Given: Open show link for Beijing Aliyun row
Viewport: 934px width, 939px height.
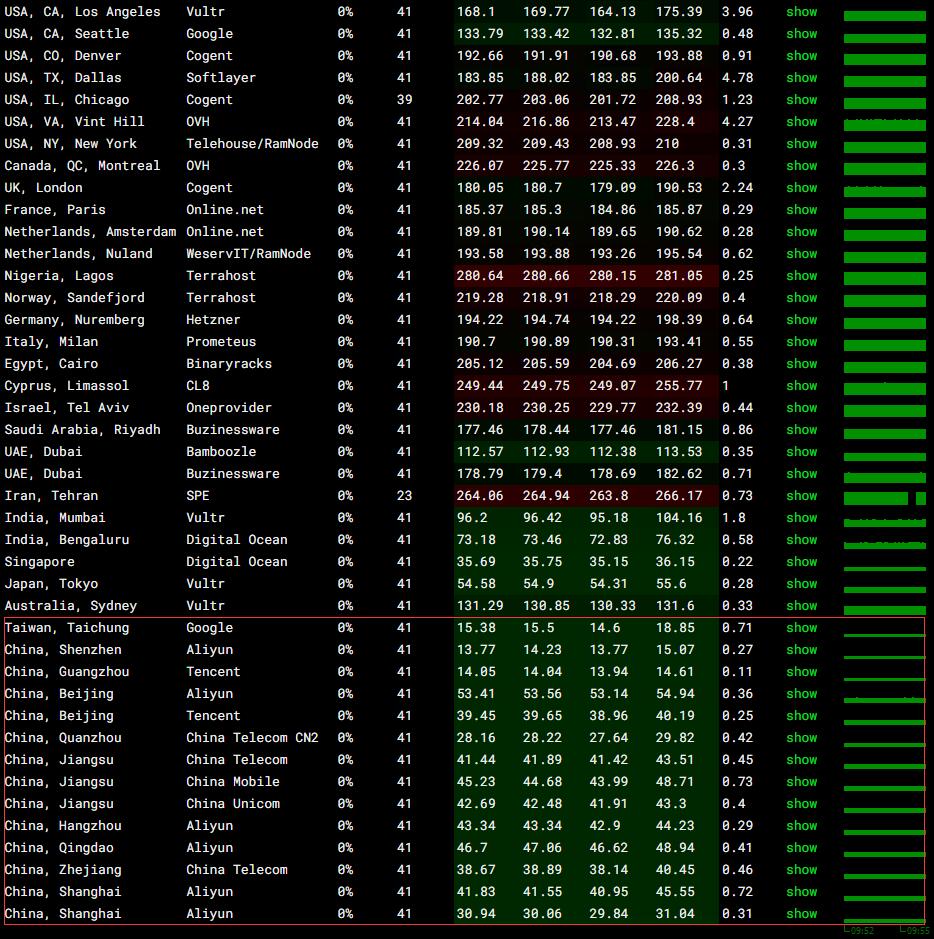Looking at the screenshot, I should point(801,694).
